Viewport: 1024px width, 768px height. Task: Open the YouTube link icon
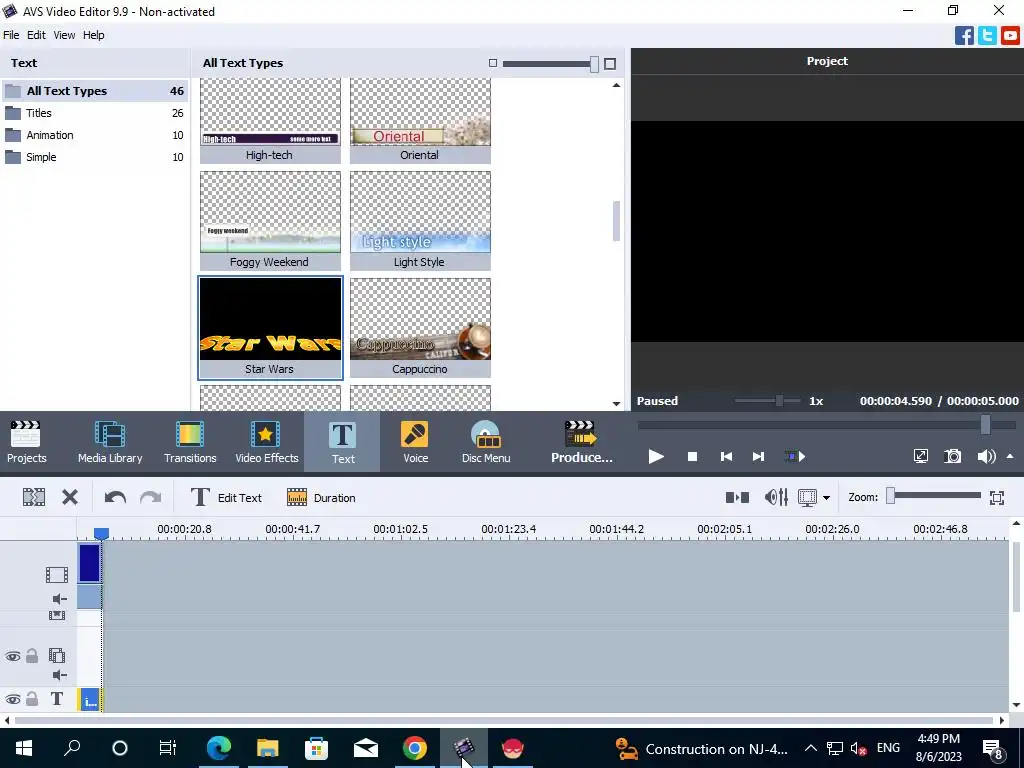pos(1010,35)
